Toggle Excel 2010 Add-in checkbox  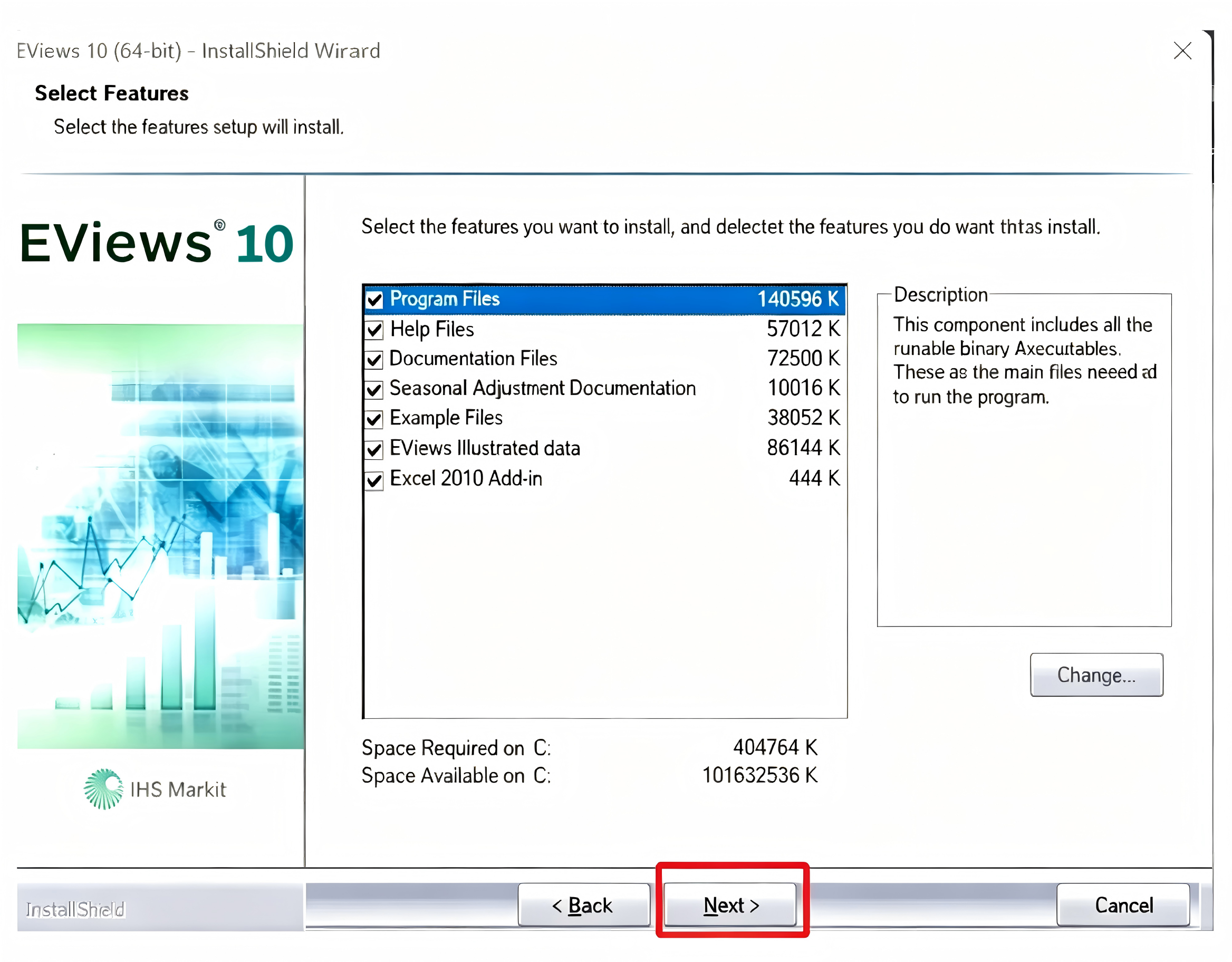point(374,479)
